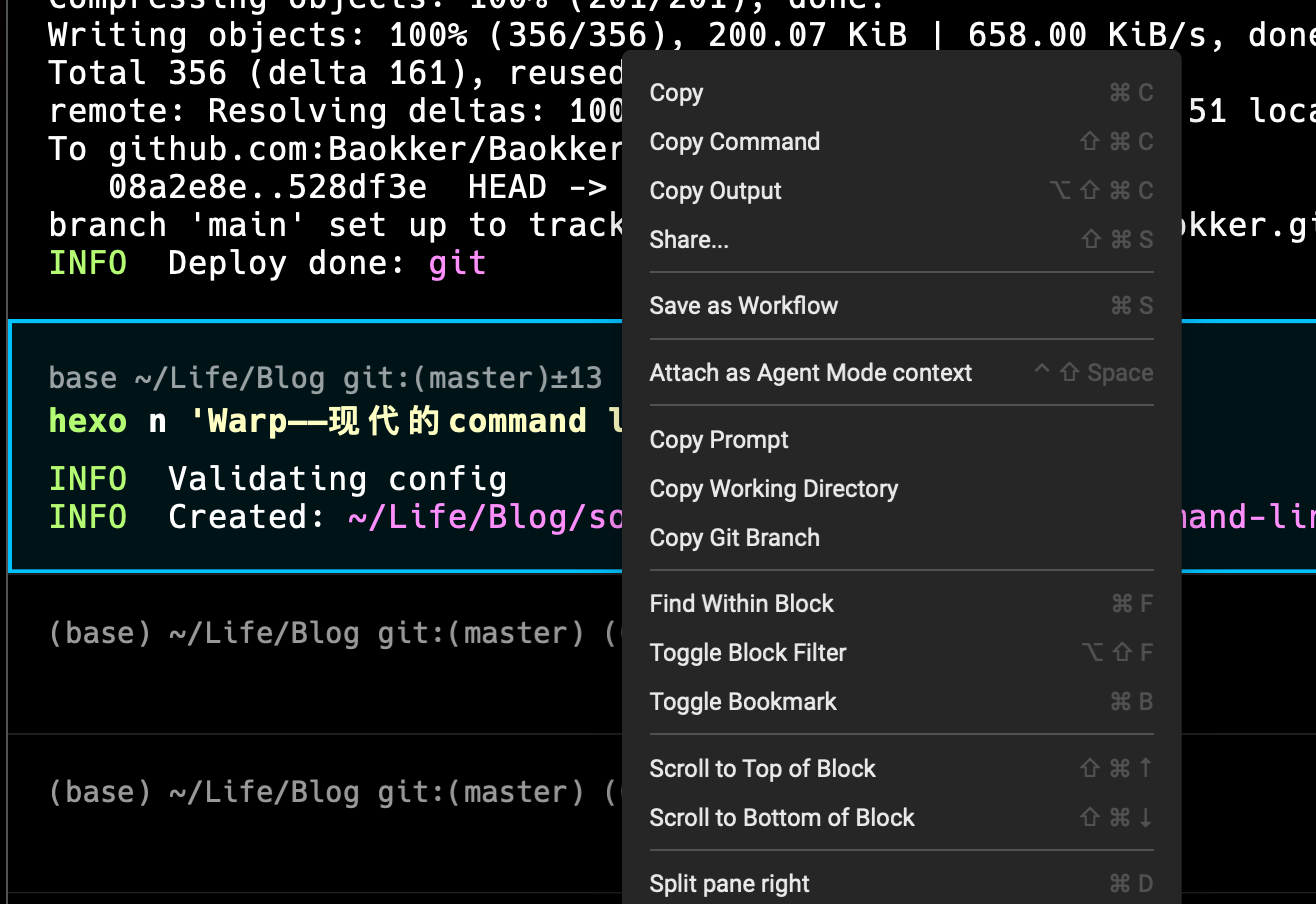Open the Share... option
Screen dimensions: 1316x904
(901, 240)
